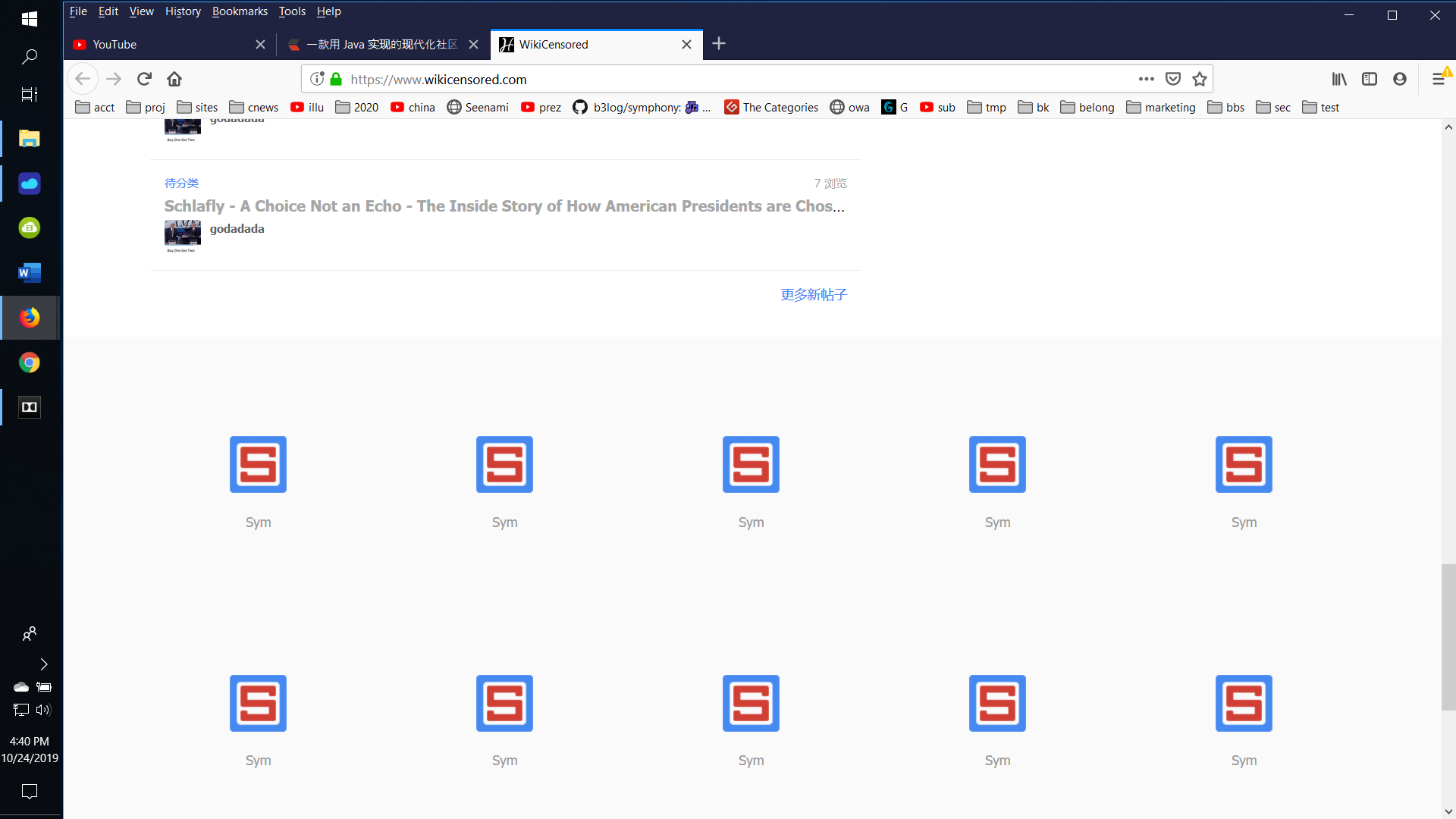
Task: Open page actions three-dot menu
Action: (x=1146, y=79)
